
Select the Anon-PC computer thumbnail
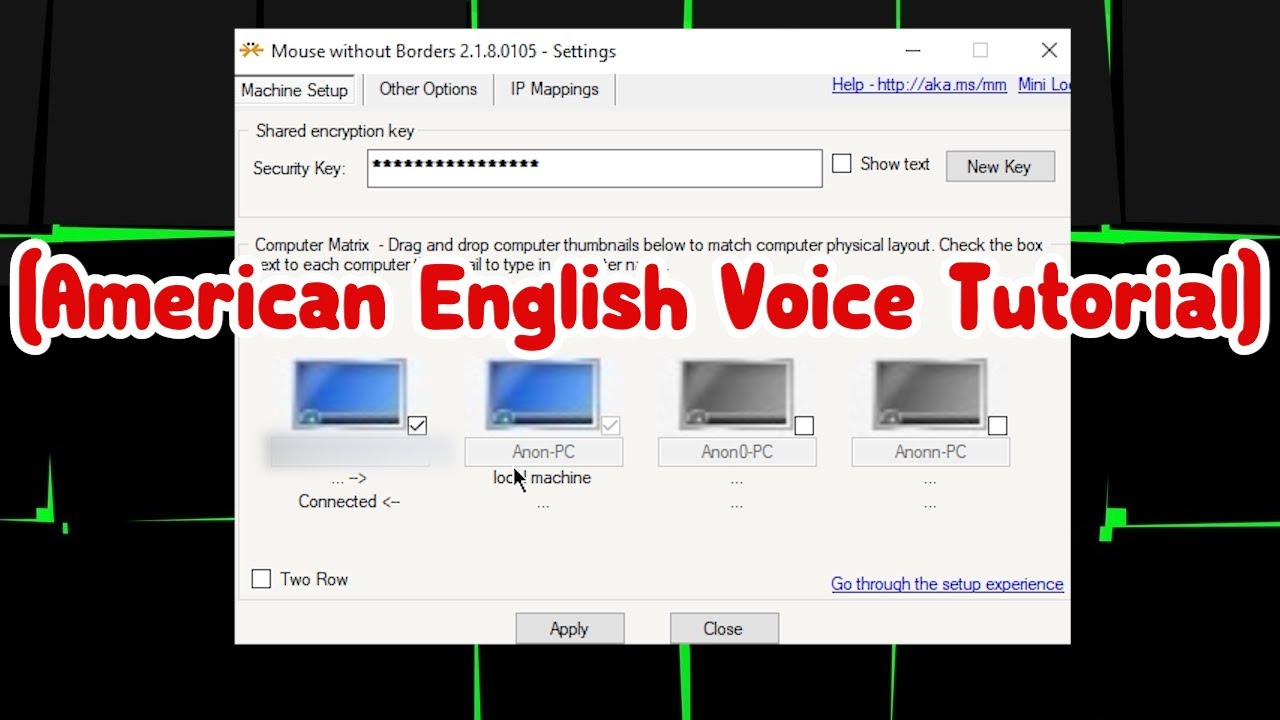(543, 395)
